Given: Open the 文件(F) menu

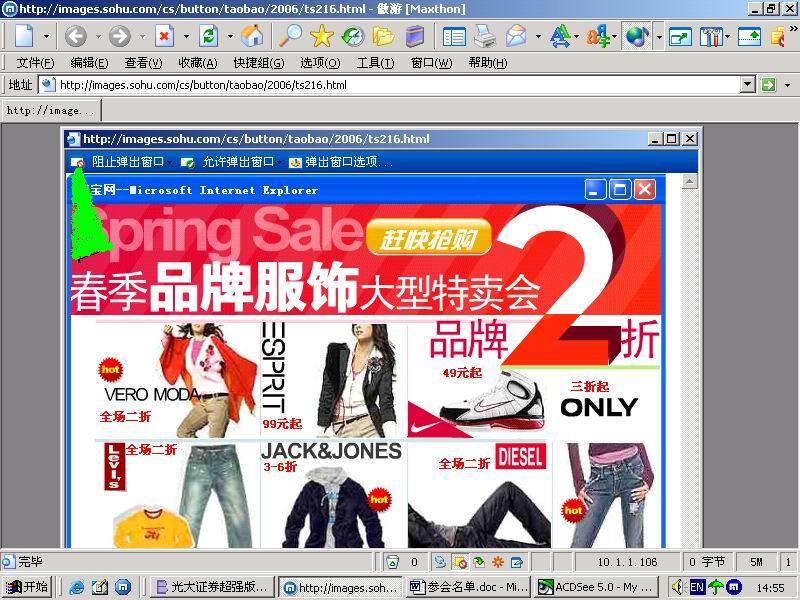Looking at the screenshot, I should click(35, 63).
